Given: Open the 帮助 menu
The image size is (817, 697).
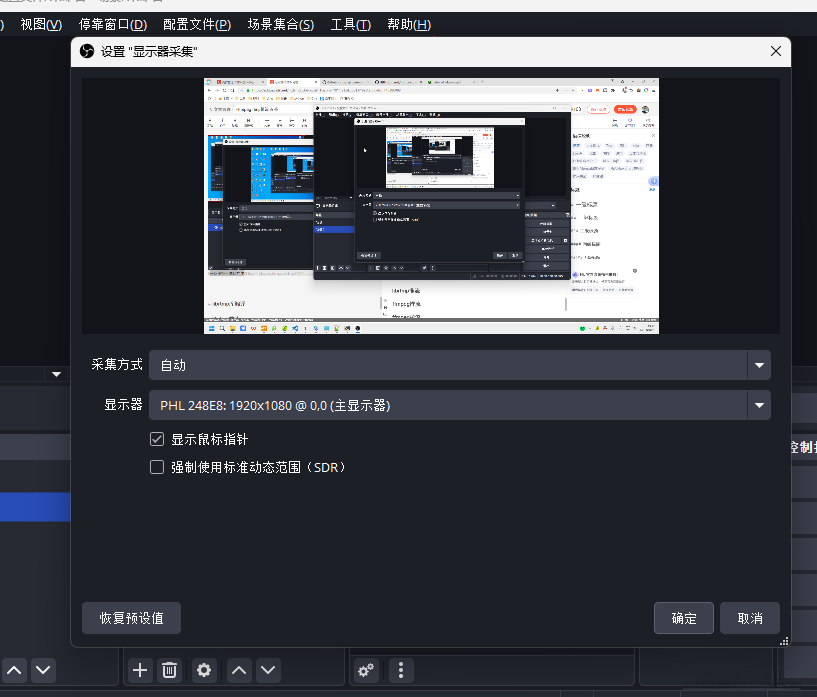Looking at the screenshot, I should pyautogui.click(x=409, y=24).
